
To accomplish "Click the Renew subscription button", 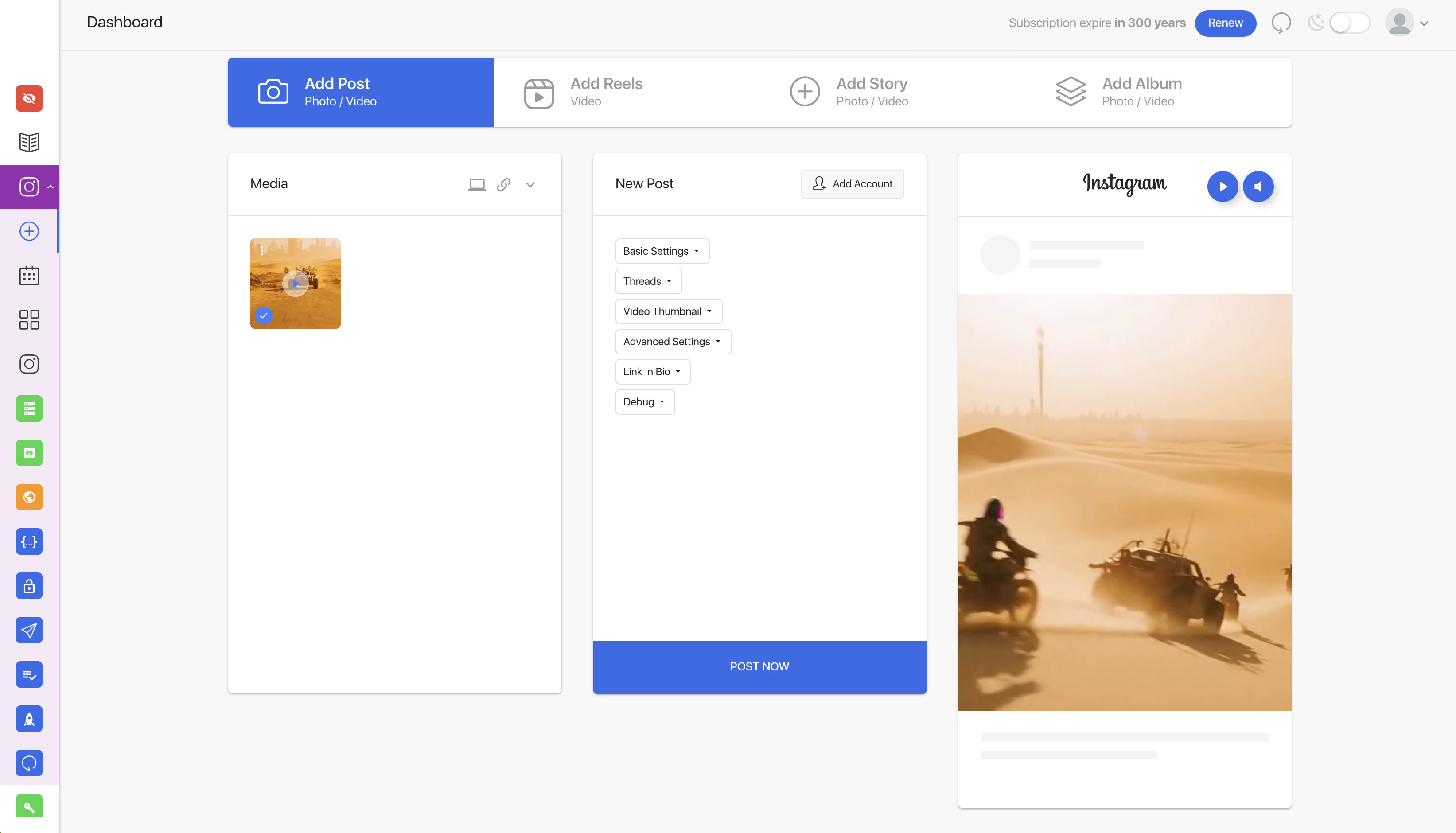I will point(1225,23).
